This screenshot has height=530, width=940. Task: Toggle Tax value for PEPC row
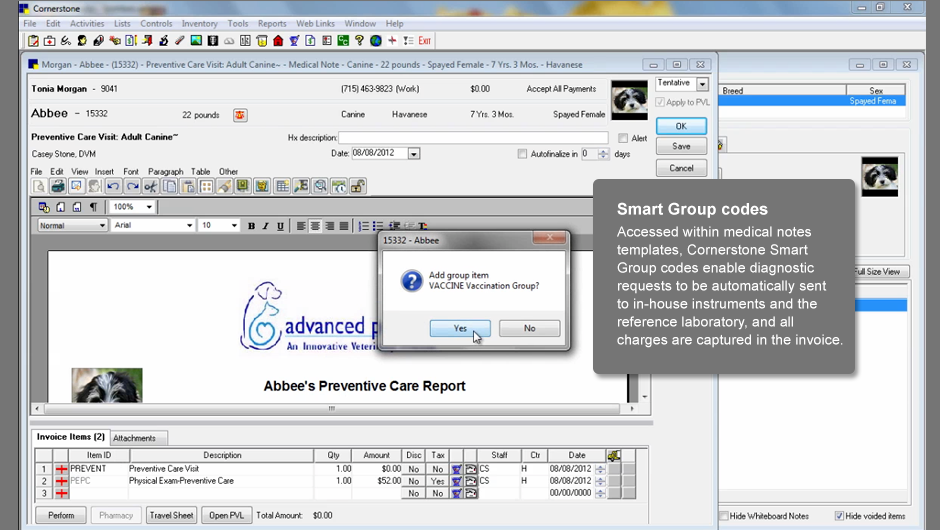pyautogui.click(x=438, y=481)
